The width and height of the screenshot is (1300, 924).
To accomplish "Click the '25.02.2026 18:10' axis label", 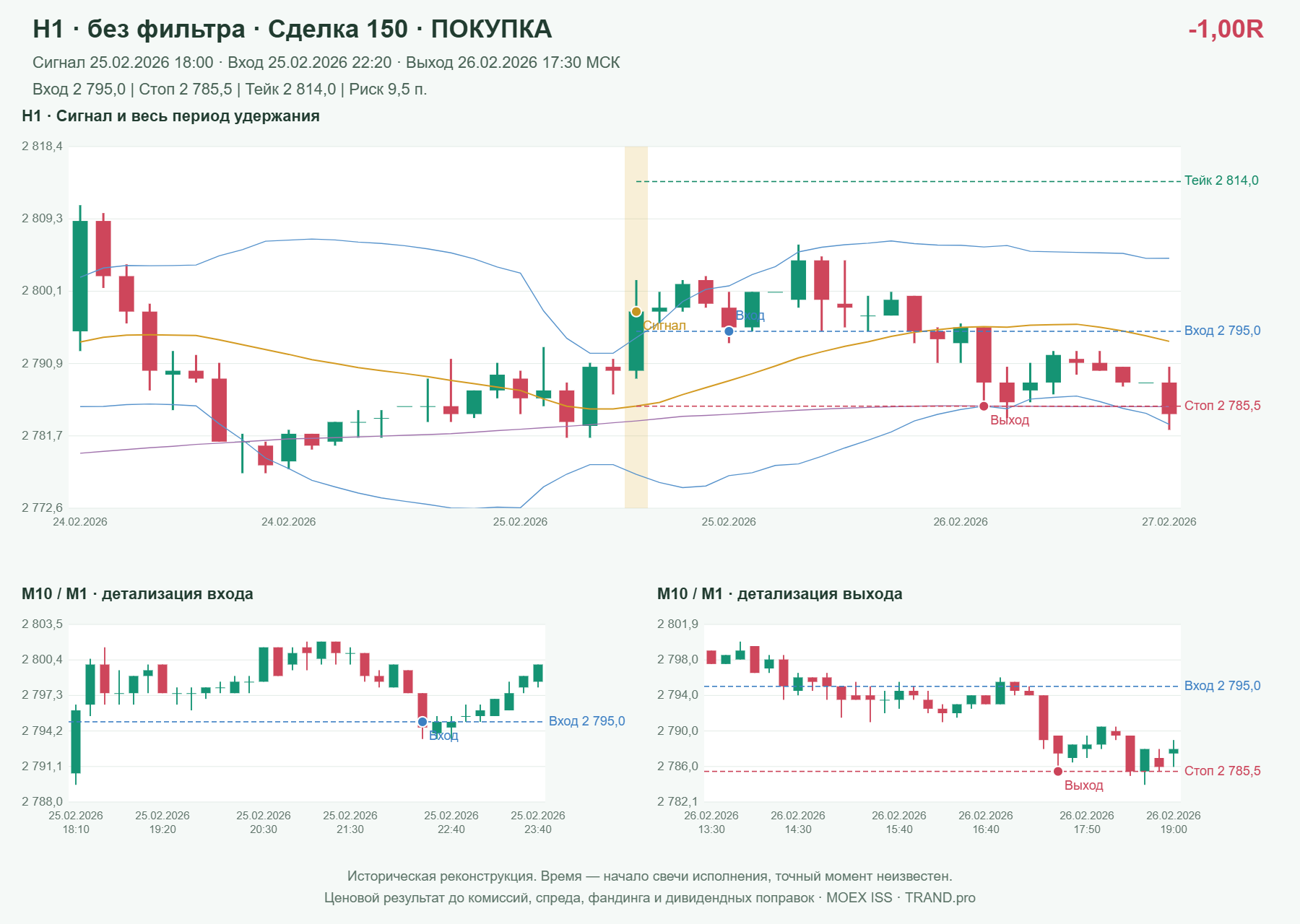I will tap(76, 822).
